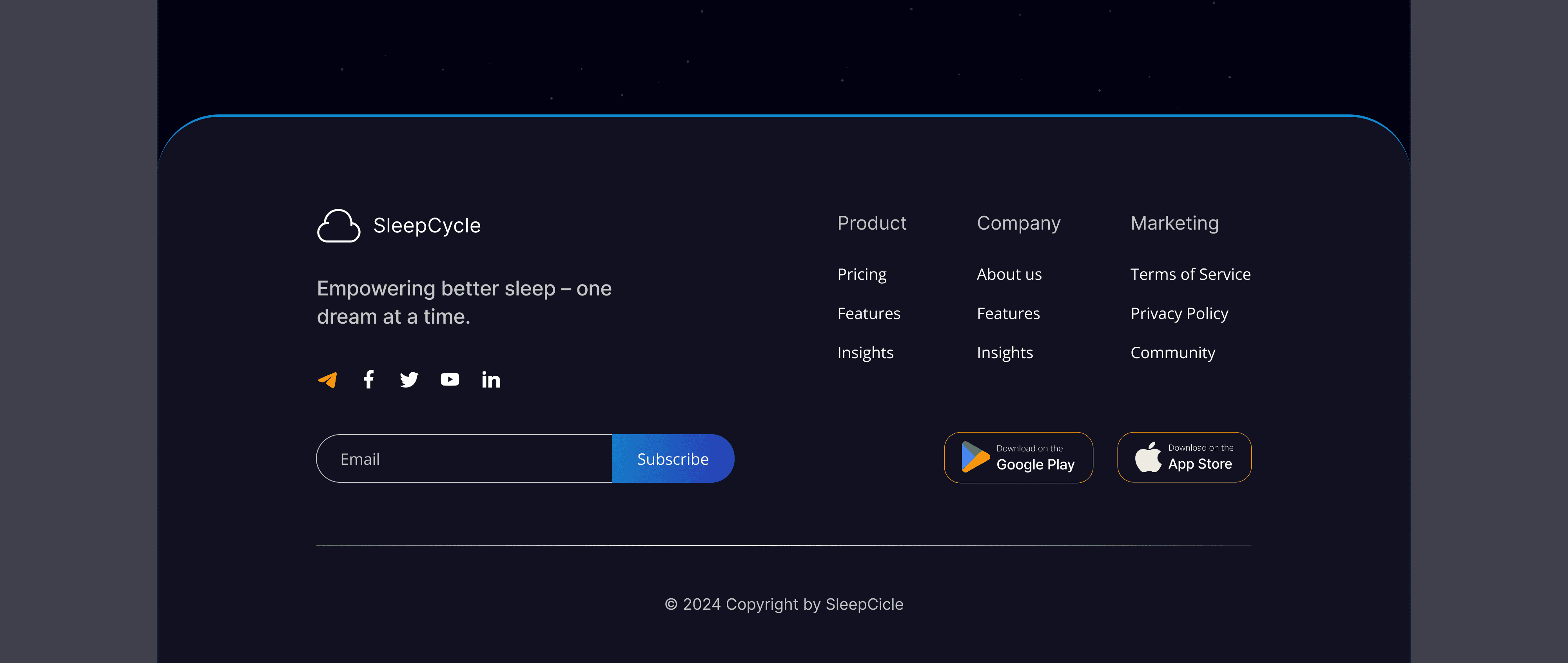Download on the App Store button text
The image size is (1568, 663).
click(1200, 457)
